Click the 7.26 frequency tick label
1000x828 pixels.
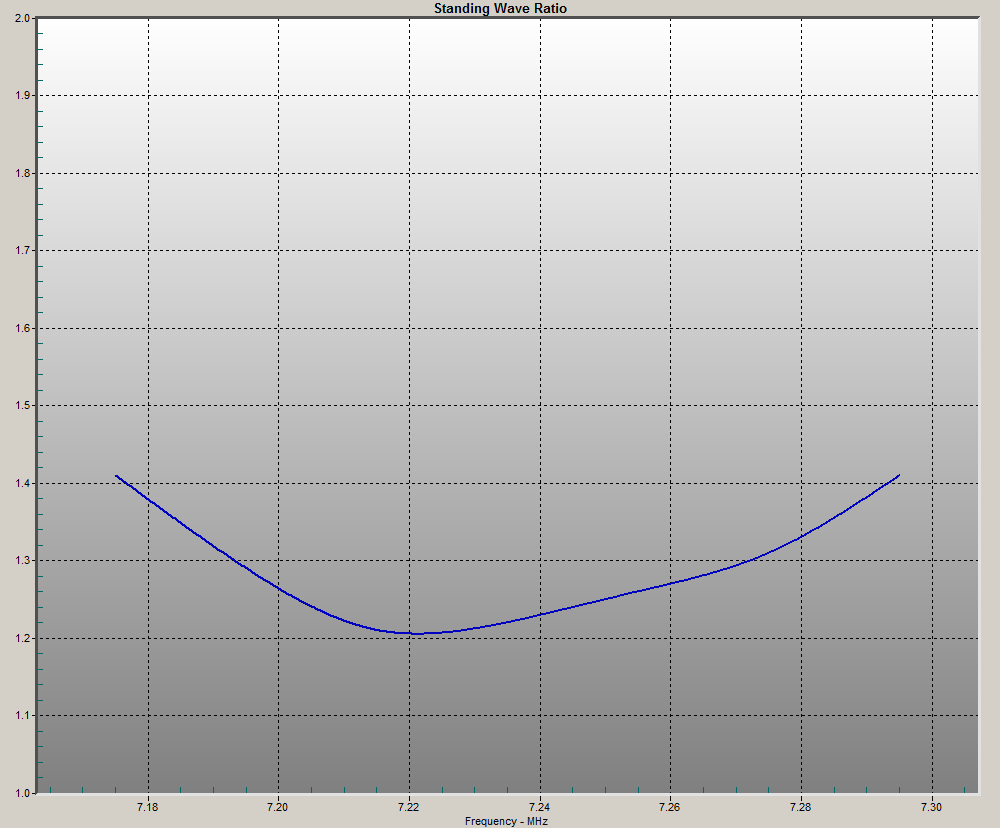[x=670, y=807]
